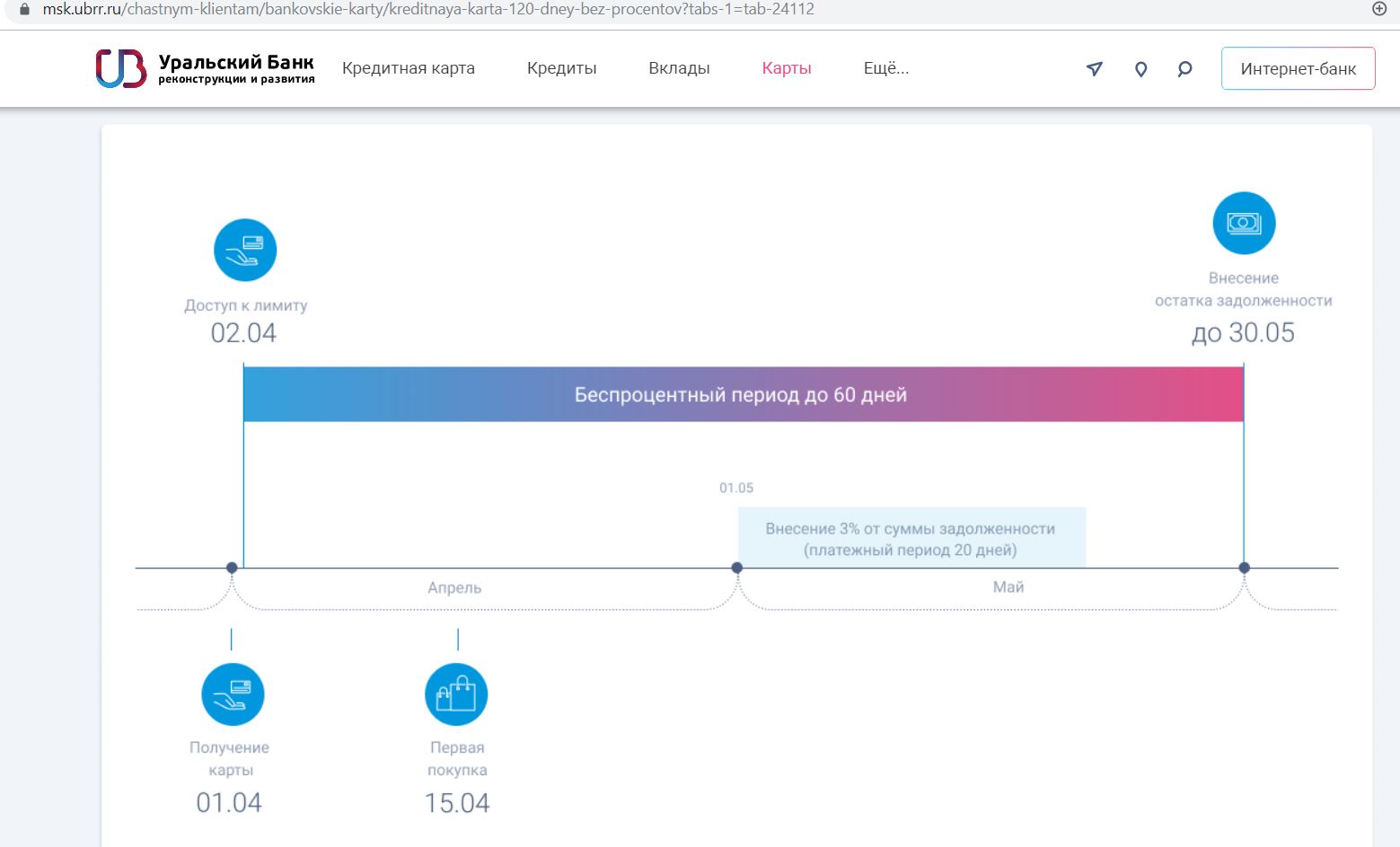Click the Апрель month label

[454, 587]
